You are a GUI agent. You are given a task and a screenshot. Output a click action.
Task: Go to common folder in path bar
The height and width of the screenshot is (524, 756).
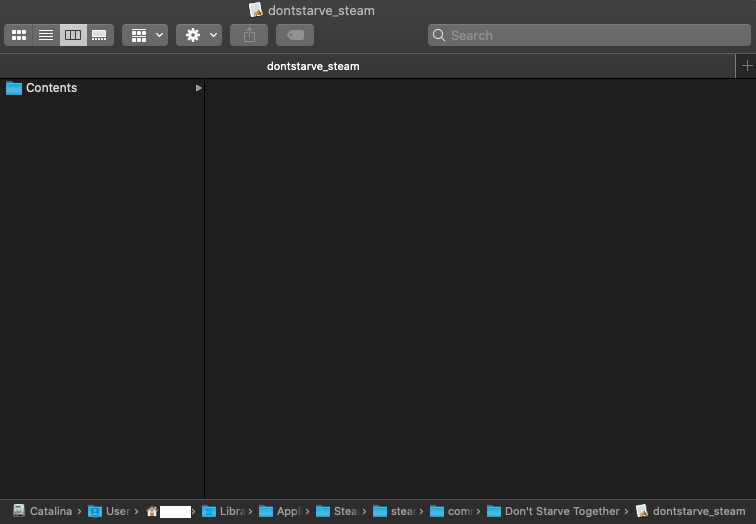point(451,511)
